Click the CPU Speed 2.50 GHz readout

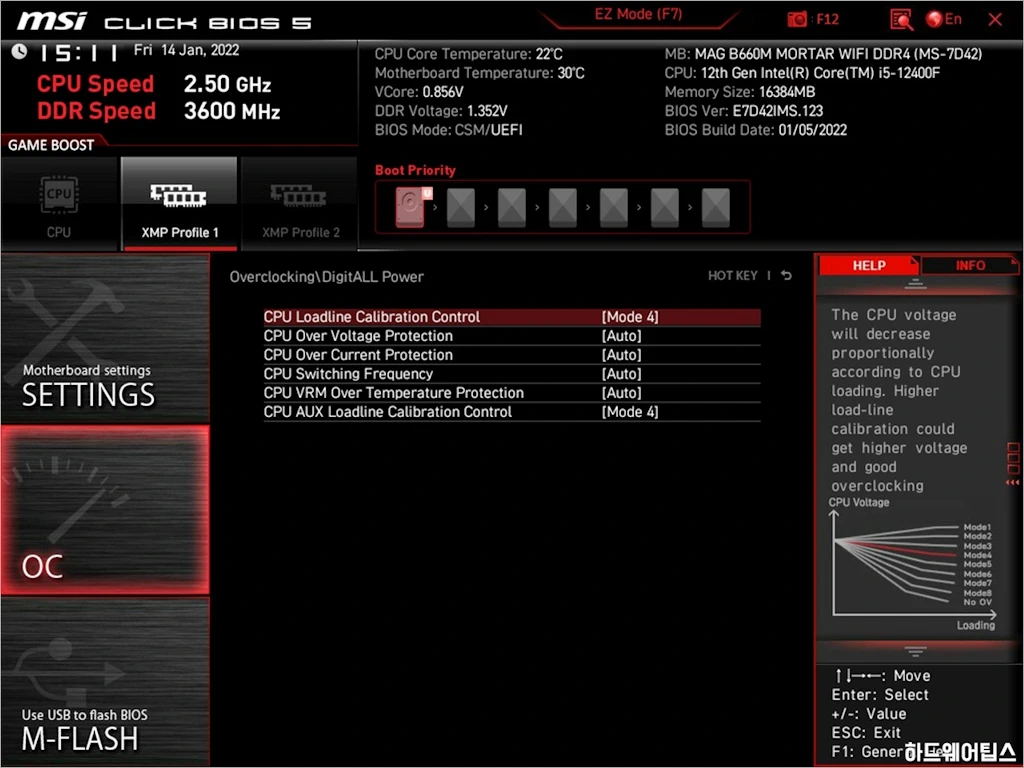154,84
